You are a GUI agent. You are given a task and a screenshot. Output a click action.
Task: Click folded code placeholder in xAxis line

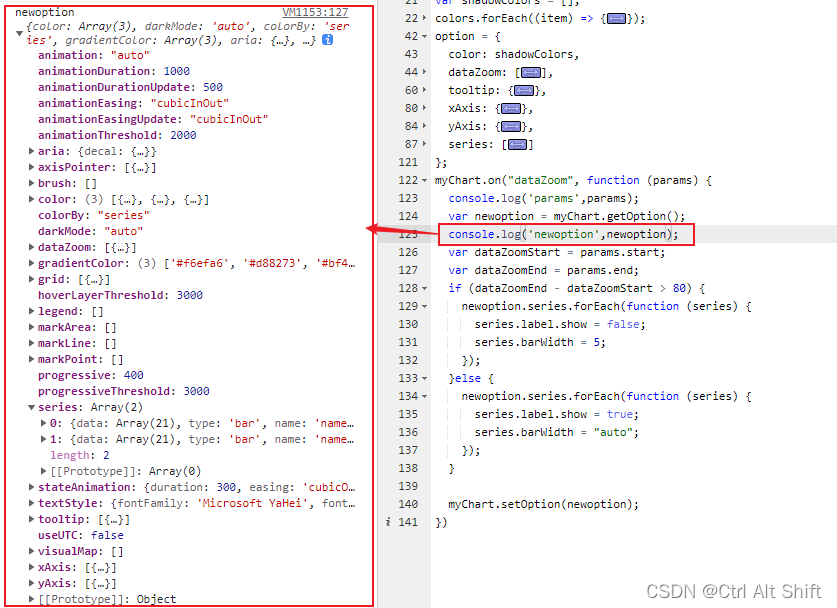click(x=511, y=109)
